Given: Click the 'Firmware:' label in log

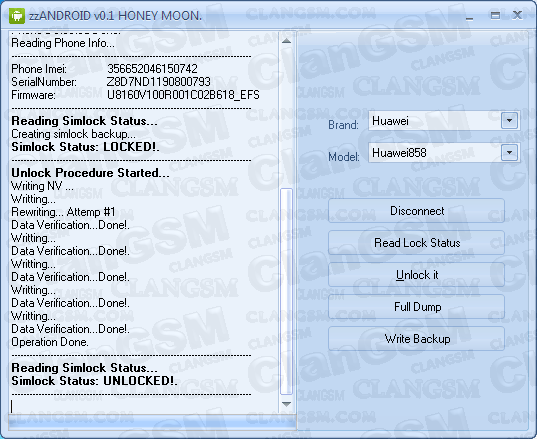Looking at the screenshot, I should point(34,95).
